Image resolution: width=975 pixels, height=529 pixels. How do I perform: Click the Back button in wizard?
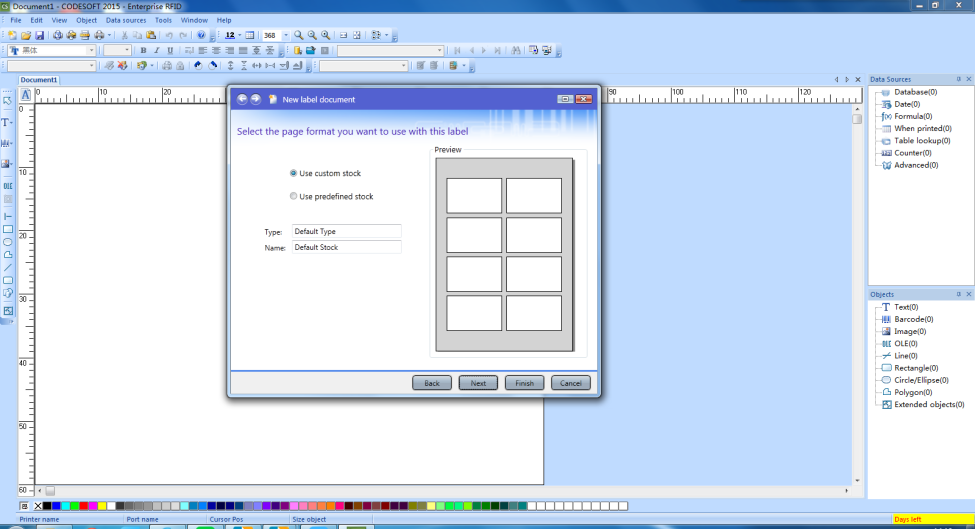[x=432, y=383]
